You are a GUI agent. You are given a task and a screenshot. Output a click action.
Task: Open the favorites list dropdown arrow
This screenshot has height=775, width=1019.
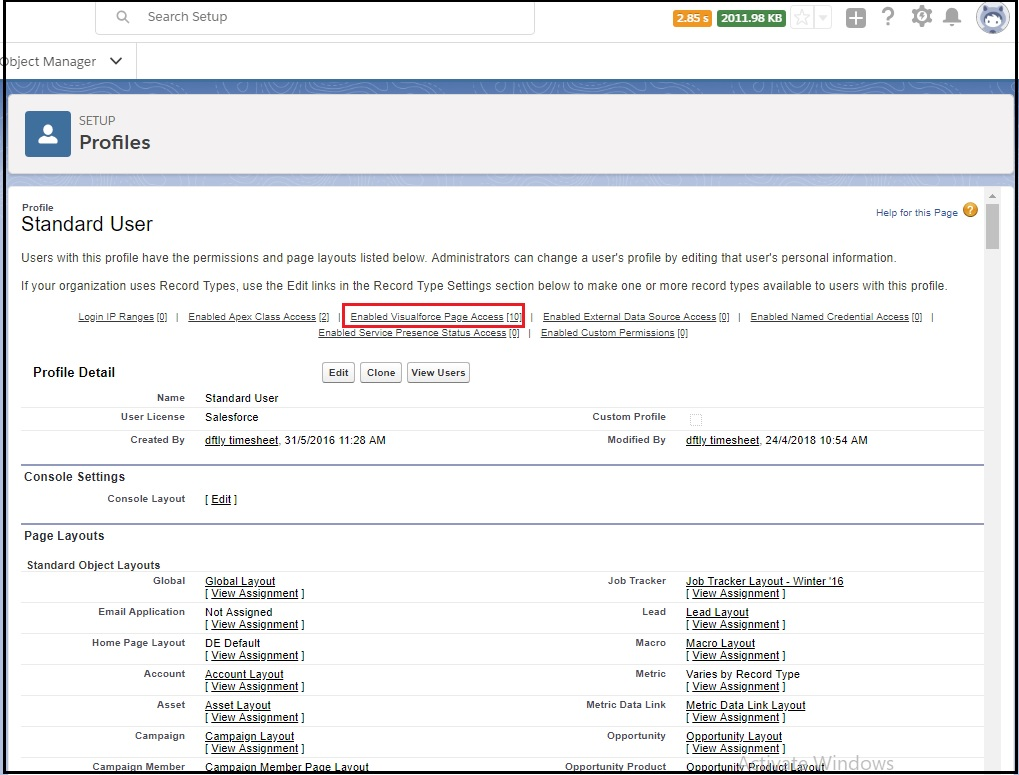[x=823, y=18]
